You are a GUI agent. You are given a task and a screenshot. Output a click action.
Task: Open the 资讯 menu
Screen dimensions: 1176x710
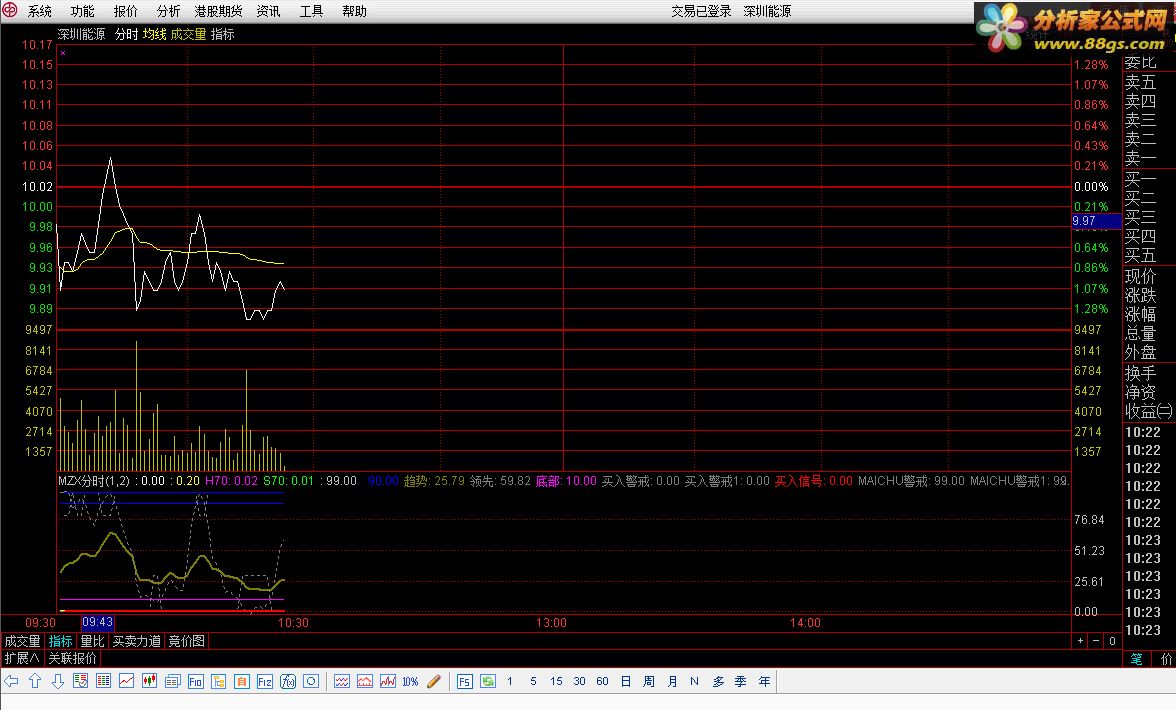point(268,10)
